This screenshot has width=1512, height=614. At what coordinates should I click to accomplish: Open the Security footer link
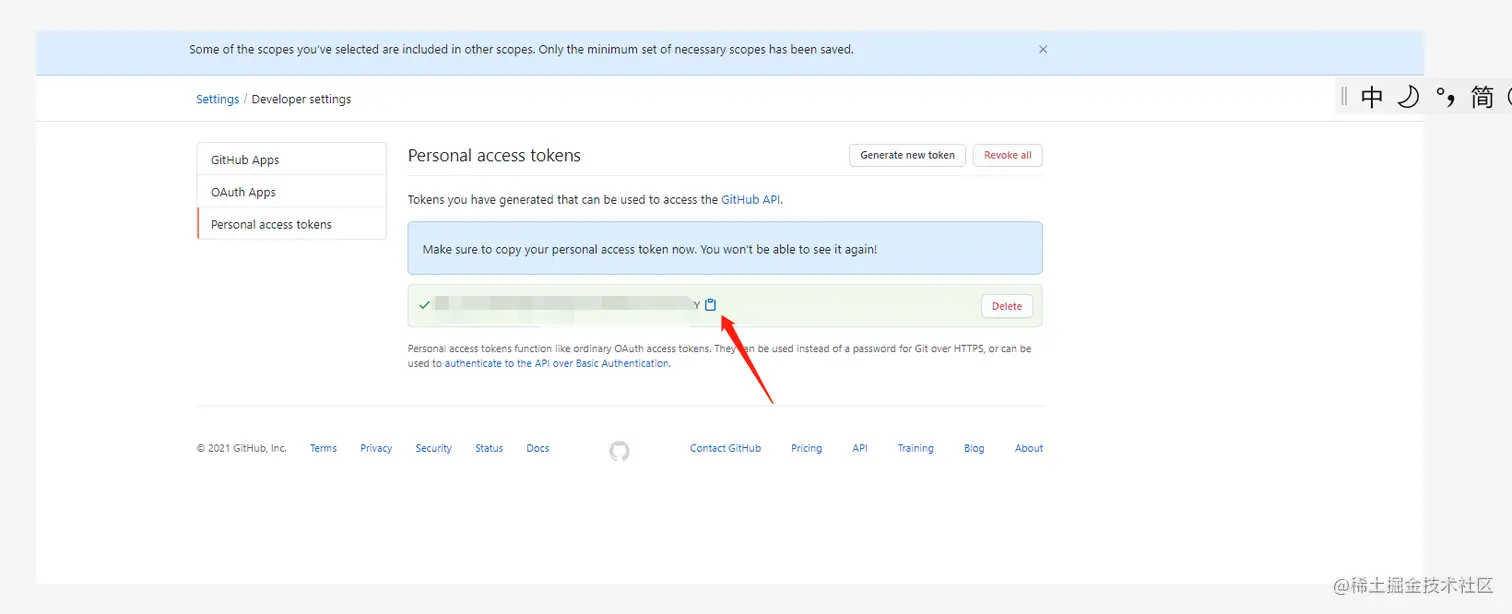point(434,448)
